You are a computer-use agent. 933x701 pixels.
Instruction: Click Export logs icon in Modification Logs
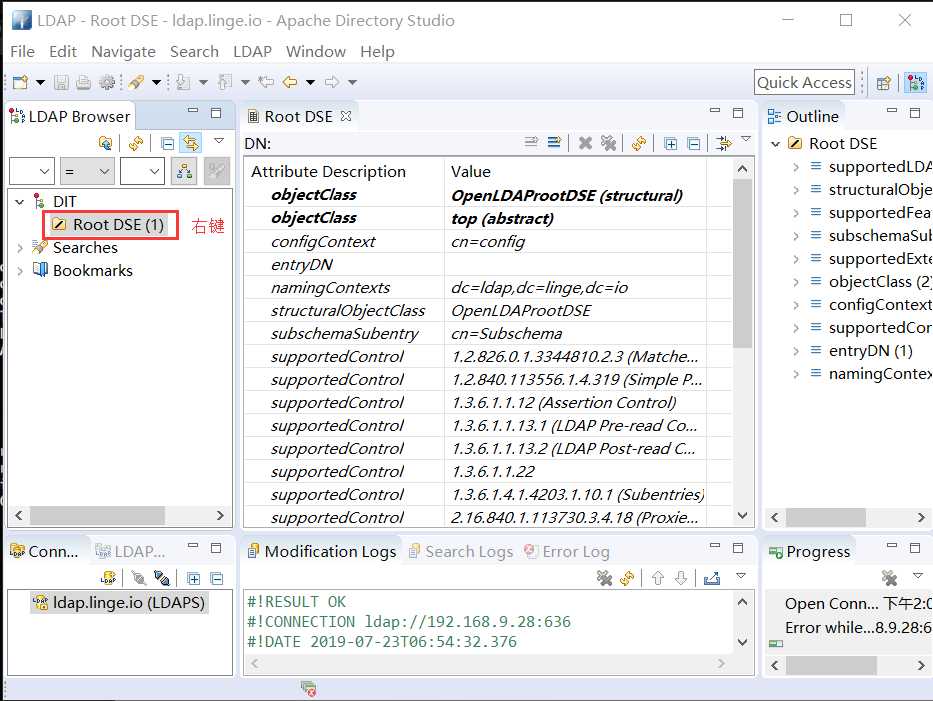712,577
